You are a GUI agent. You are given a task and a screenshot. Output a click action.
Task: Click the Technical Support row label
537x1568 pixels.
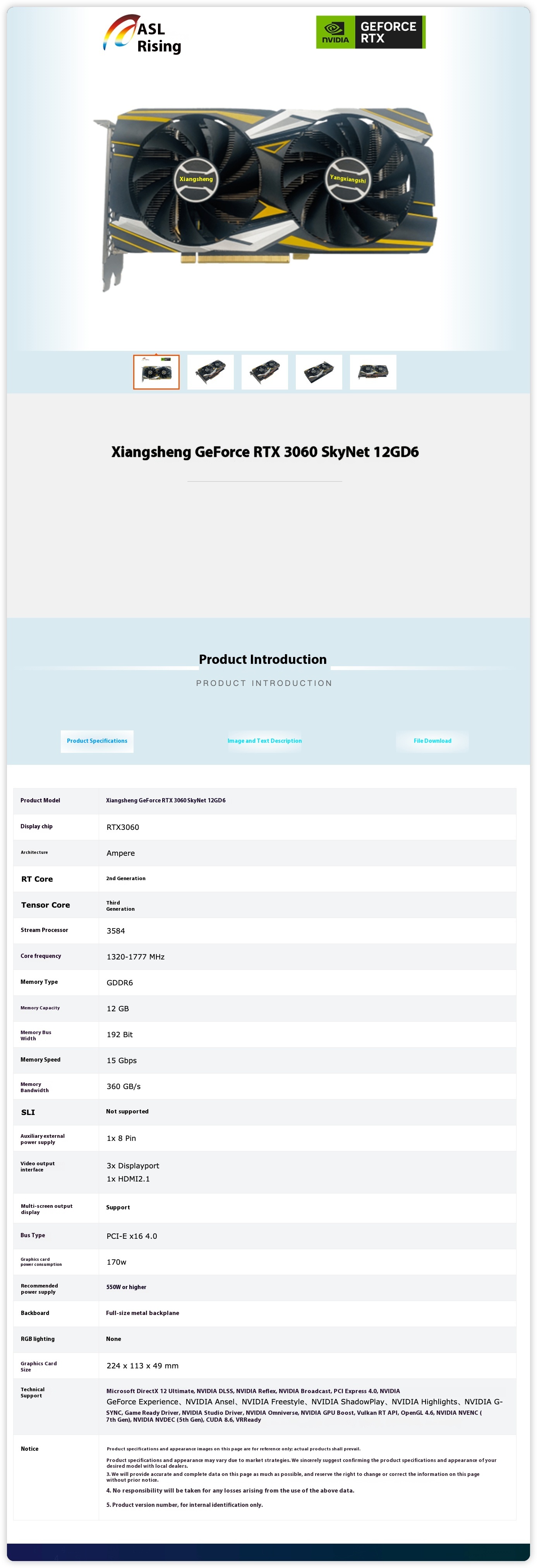pos(32,1392)
